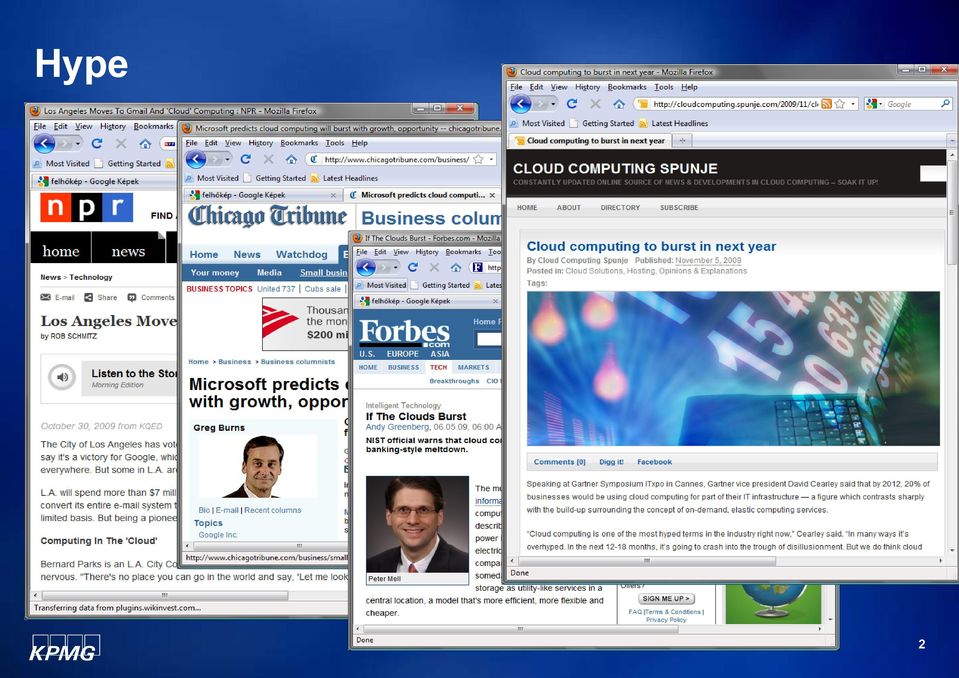Screen dimensions: 959x678
Task: Click Back arrow in the Chicago Tribune window
Action: click(196, 160)
